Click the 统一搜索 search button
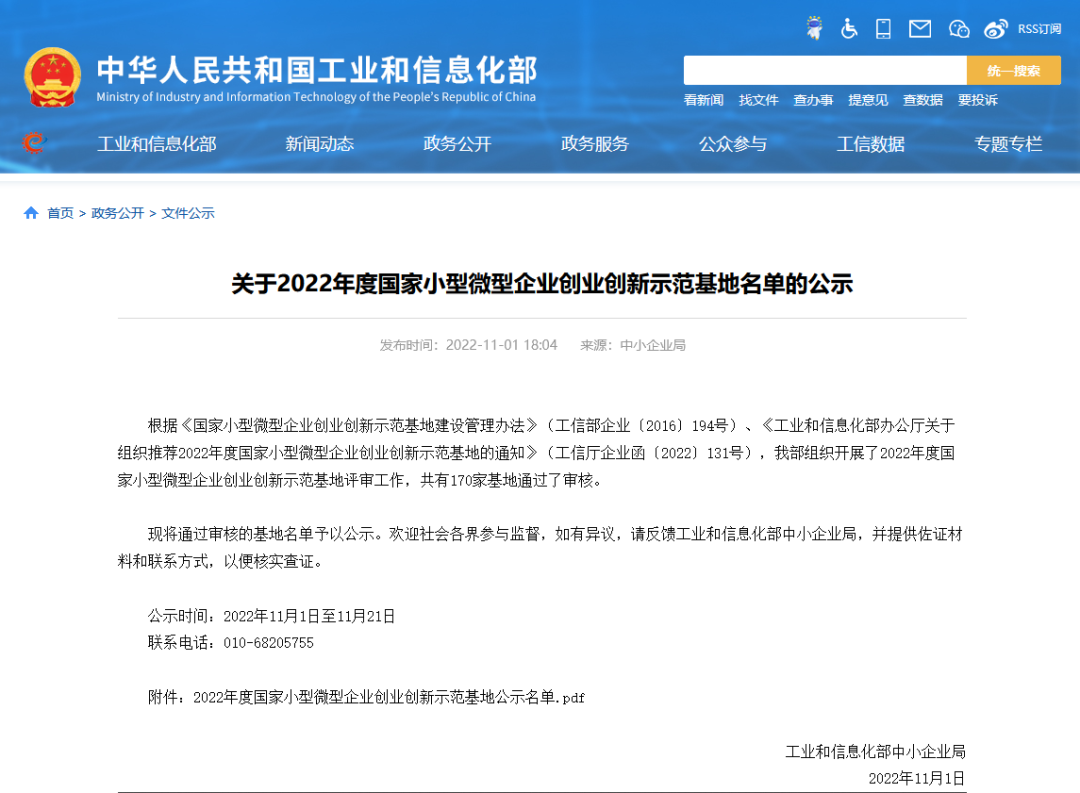The height and width of the screenshot is (793, 1080). point(1013,70)
